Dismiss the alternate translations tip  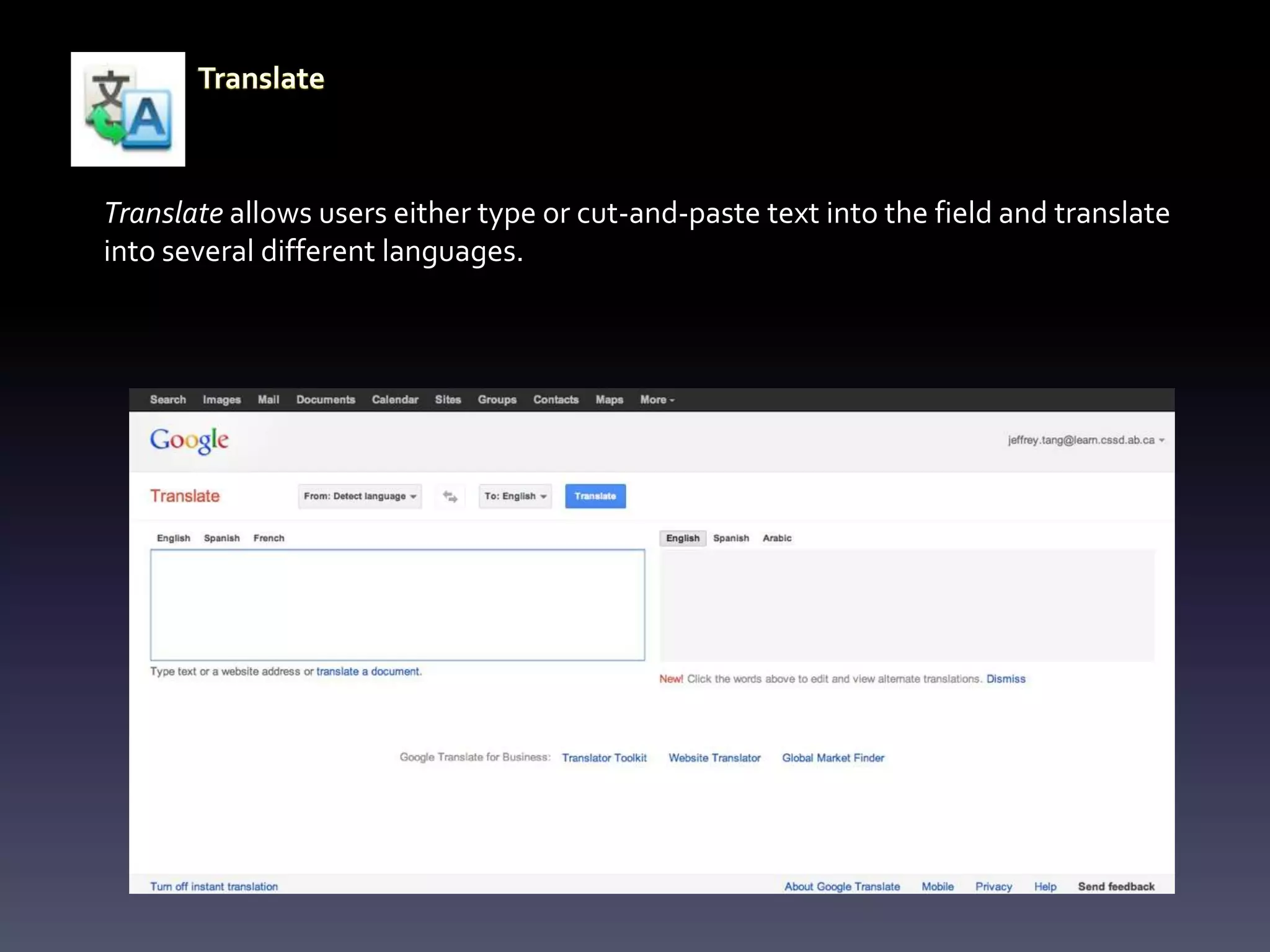1006,679
